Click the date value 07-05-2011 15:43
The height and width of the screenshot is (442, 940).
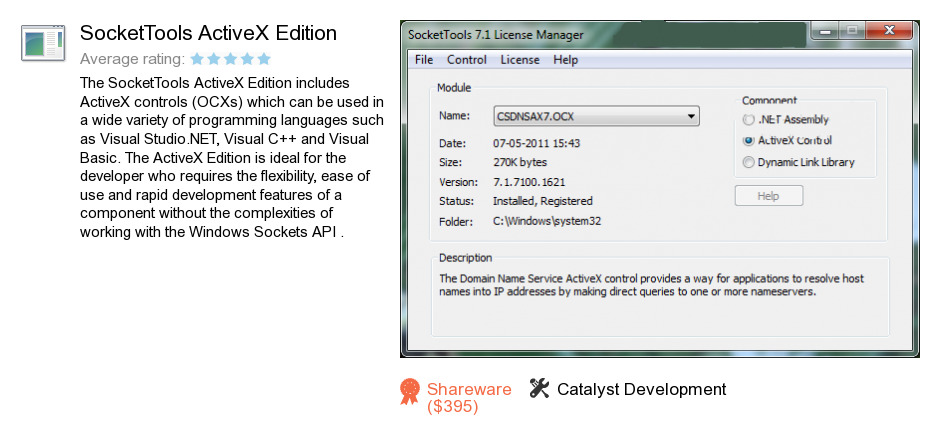pyautogui.click(x=537, y=143)
